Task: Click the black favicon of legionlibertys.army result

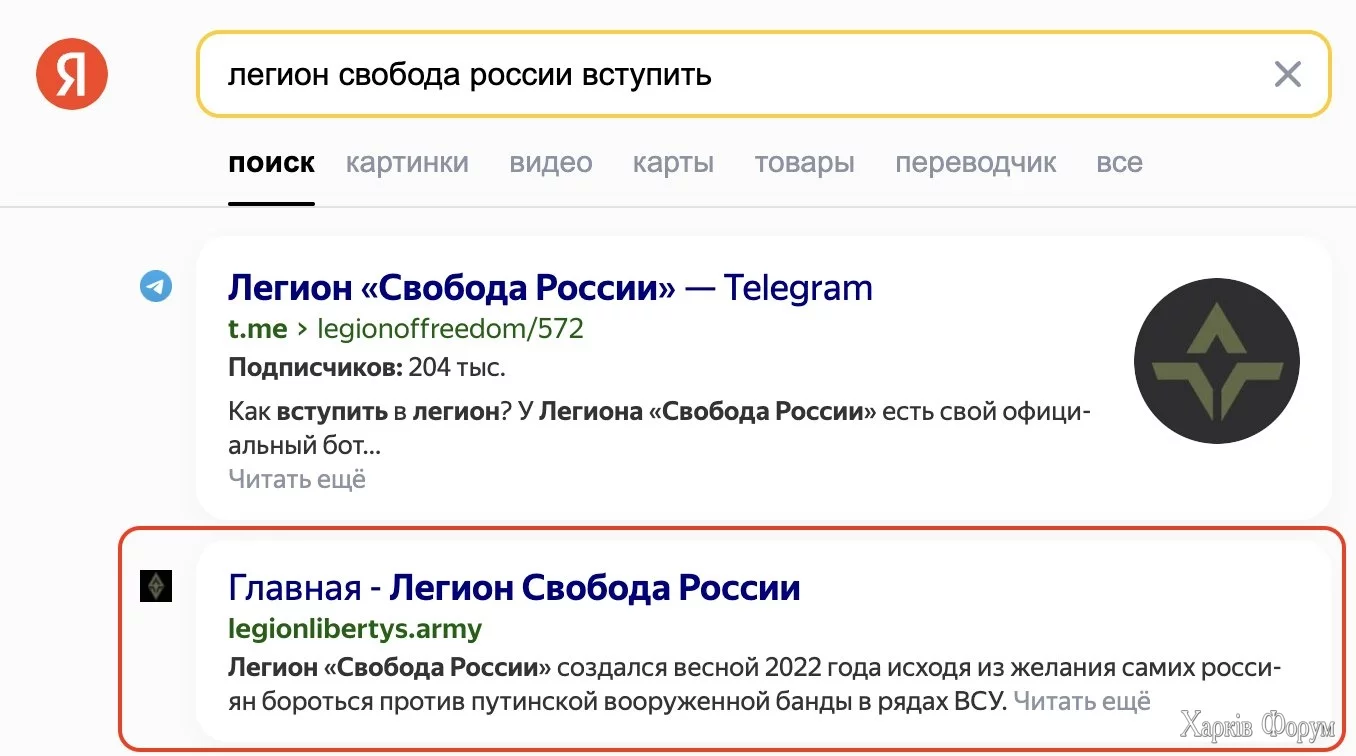Action: click(x=156, y=586)
